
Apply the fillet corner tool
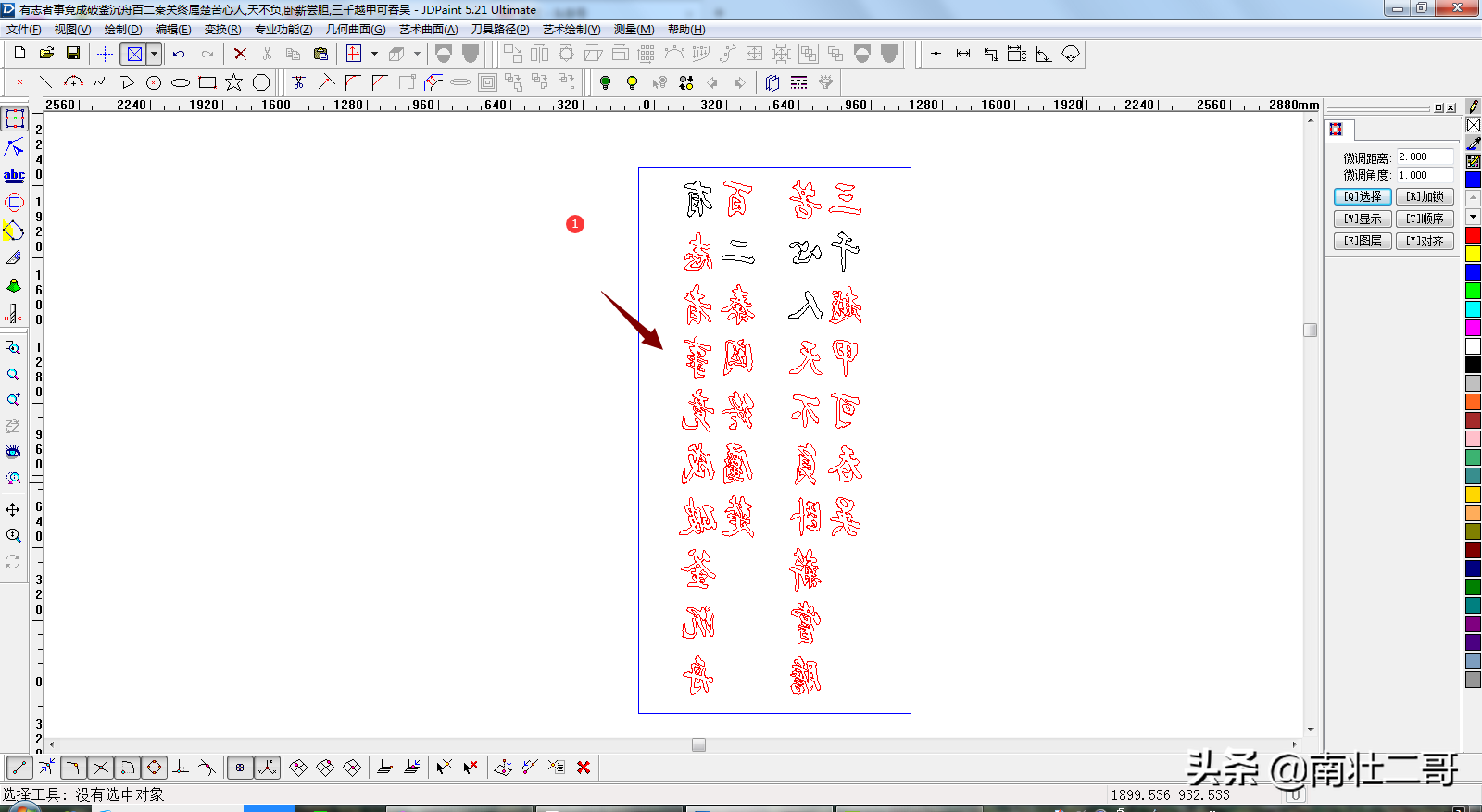[352, 82]
